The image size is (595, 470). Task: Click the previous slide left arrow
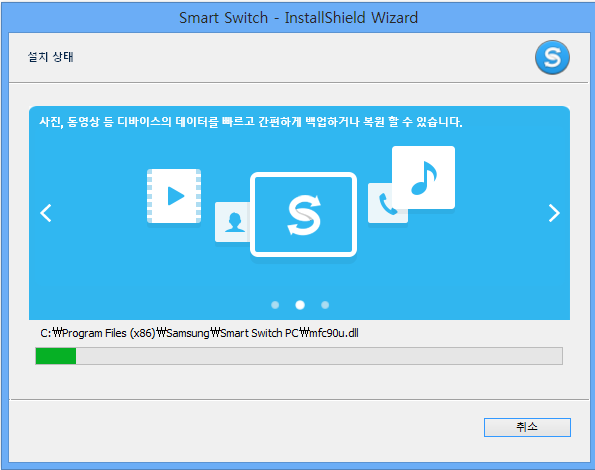click(46, 213)
